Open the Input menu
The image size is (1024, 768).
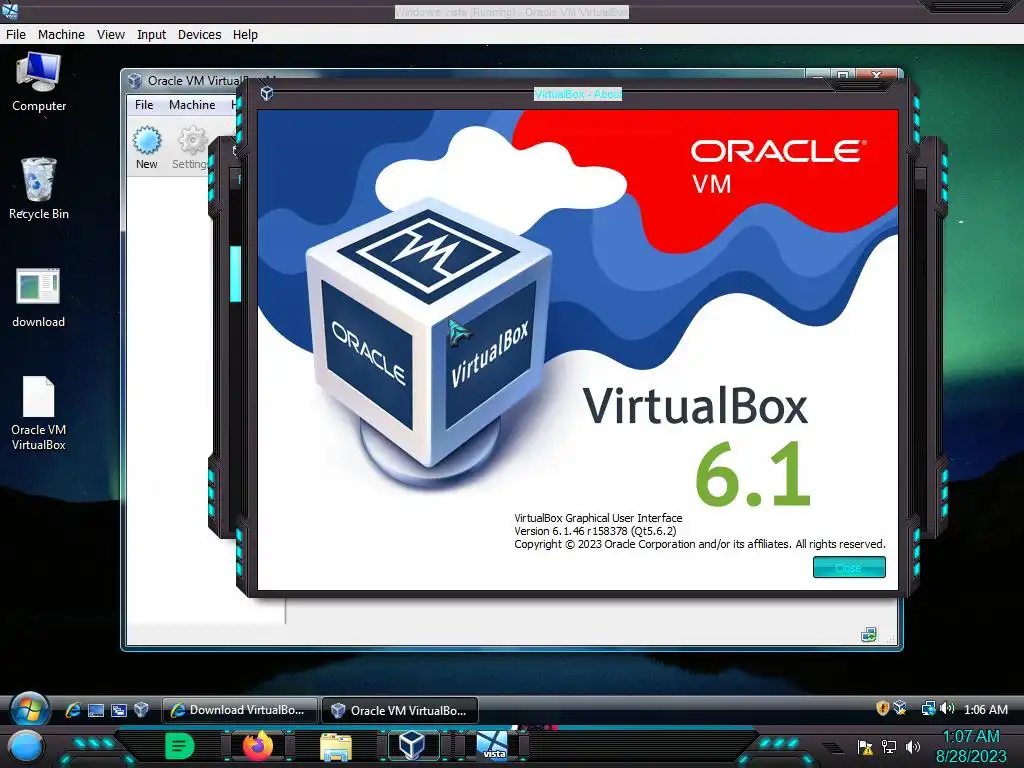[x=152, y=35]
